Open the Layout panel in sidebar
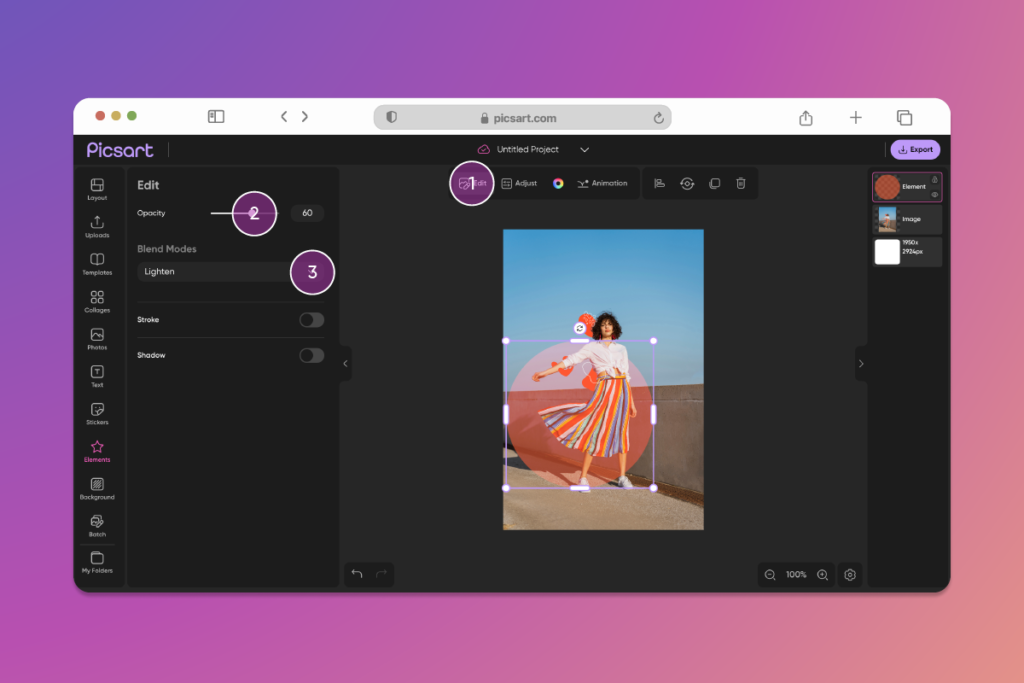 click(x=97, y=188)
